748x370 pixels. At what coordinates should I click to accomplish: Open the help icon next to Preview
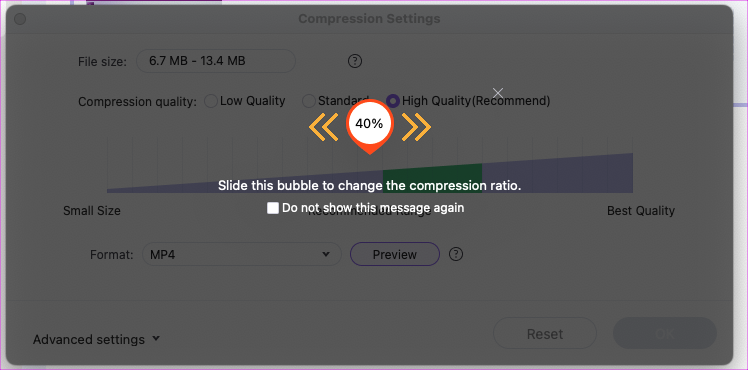(x=456, y=254)
